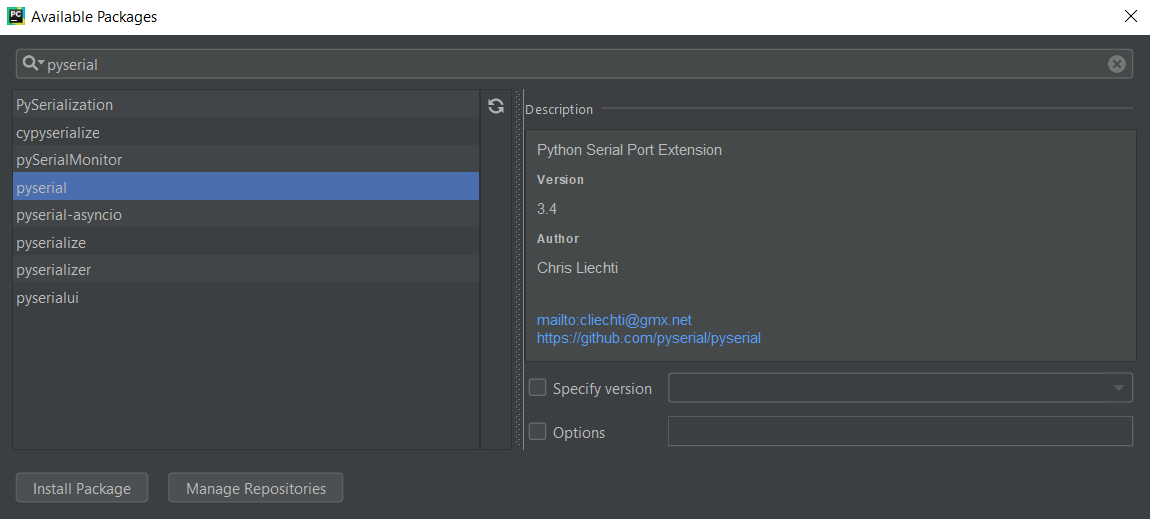
Task: Clear the search field with X icon
Action: point(1116,65)
